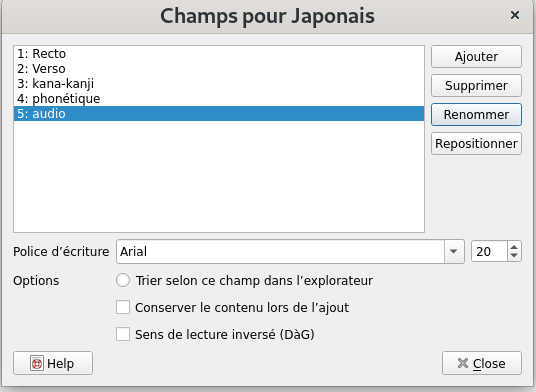Screen dimensions: 536x392
Task: Select the highlighted audio field
Action: pyautogui.click(x=219, y=113)
